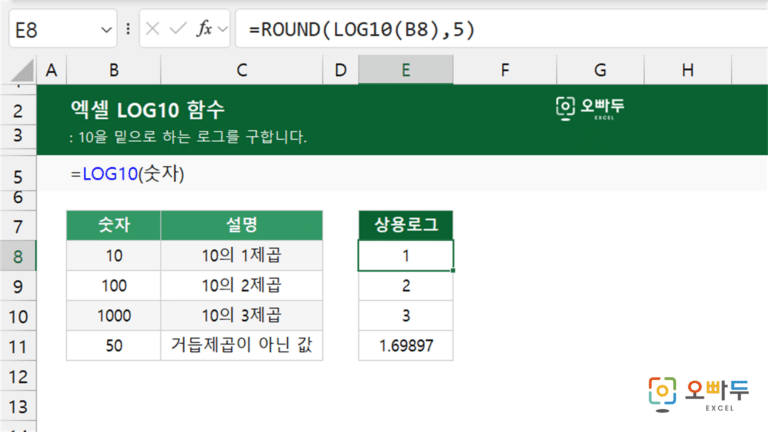Click the '상용로그' table header
The width and height of the screenshot is (768, 432).
[406, 225]
